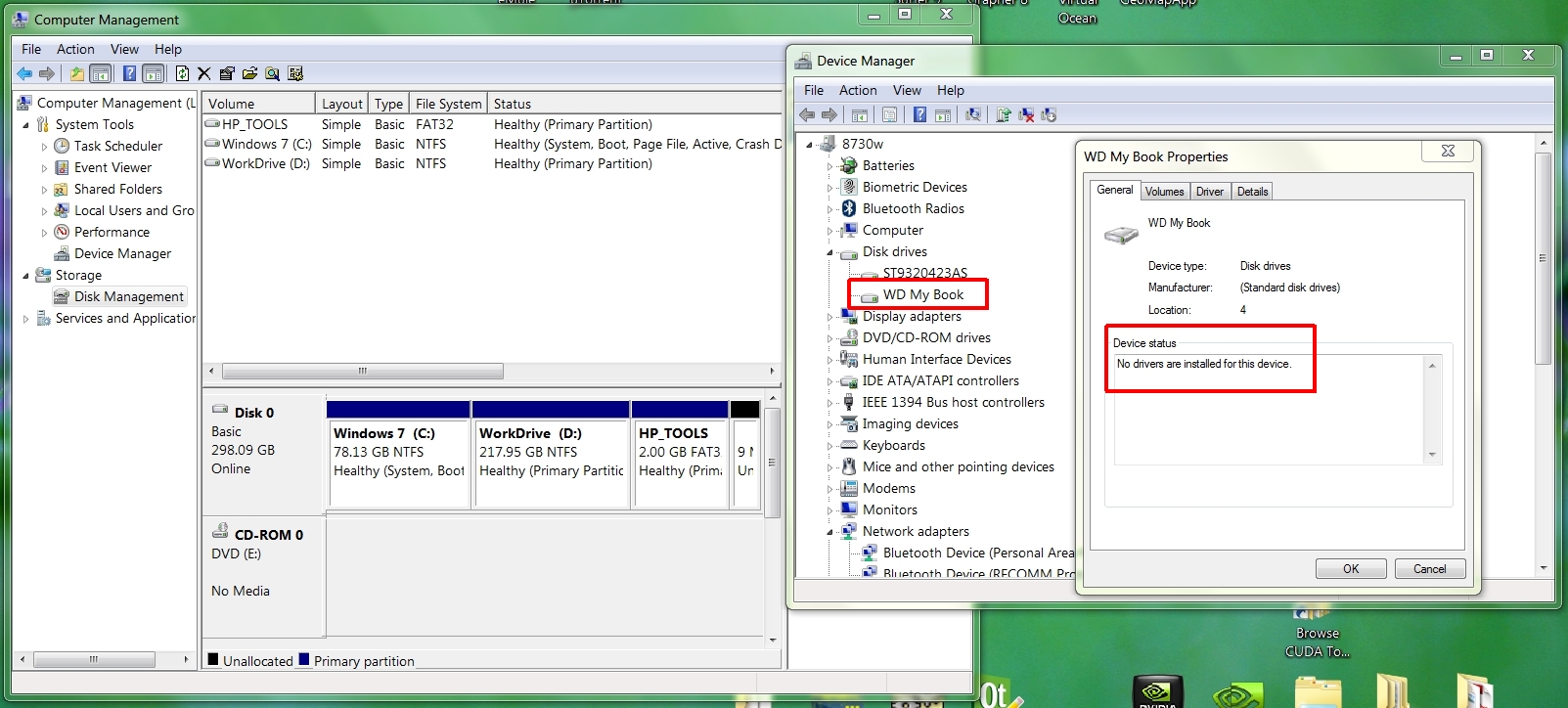Collapse System Tools in console tree
1568x708 pixels.
coord(25,125)
